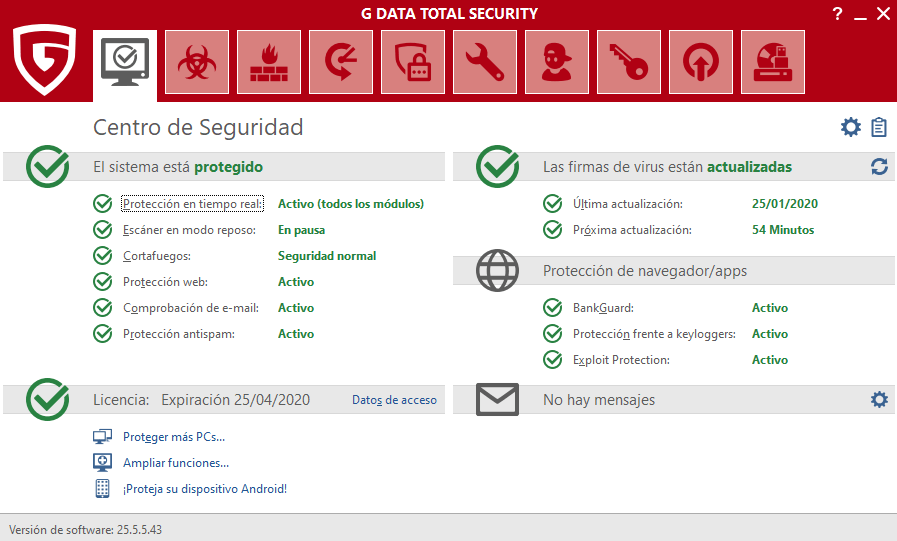Open the Cortafuegos status option

click(157, 256)
